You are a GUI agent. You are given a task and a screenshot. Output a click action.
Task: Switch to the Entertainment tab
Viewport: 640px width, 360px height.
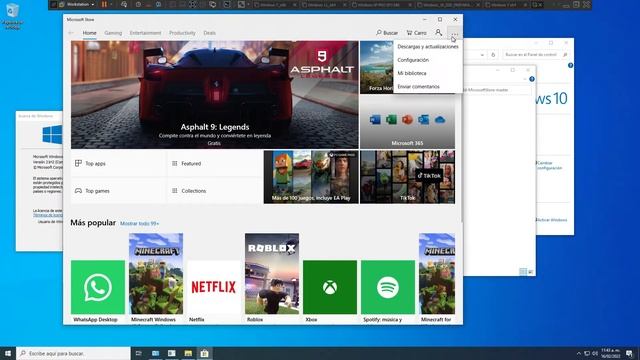[x=145, y=33]
